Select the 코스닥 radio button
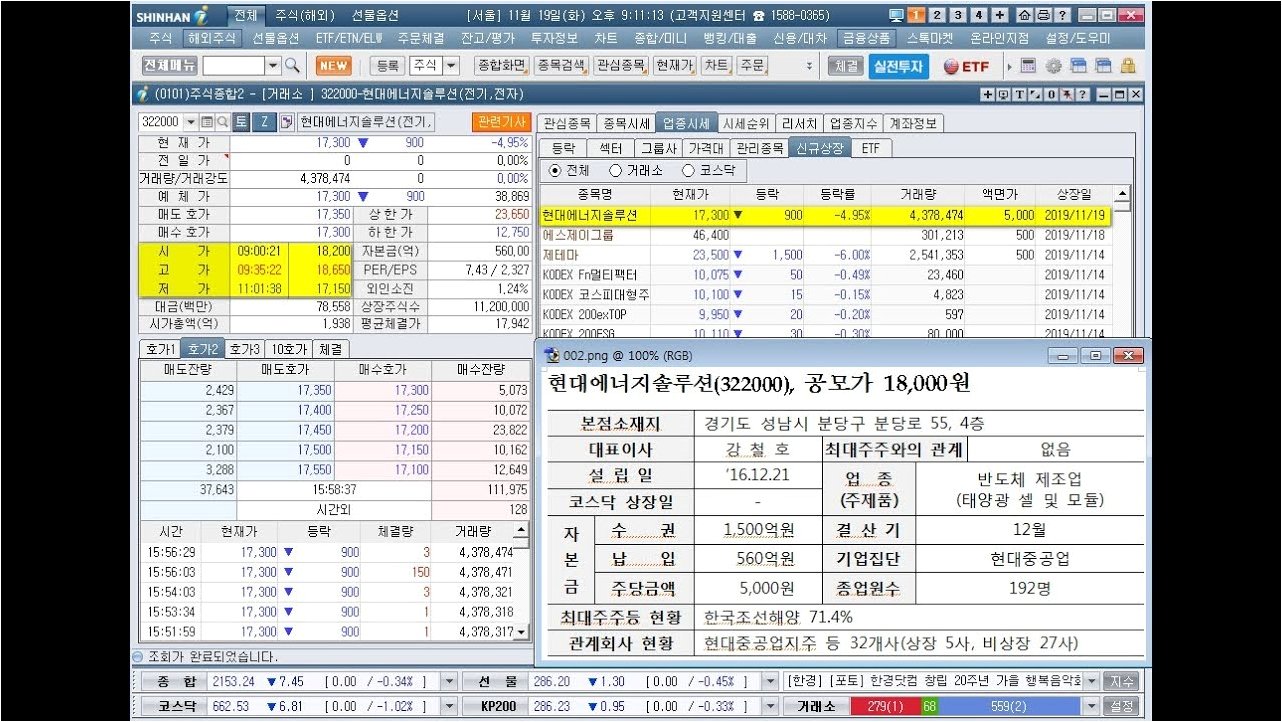The image size is (1282, 722). (x=688, y=171)
